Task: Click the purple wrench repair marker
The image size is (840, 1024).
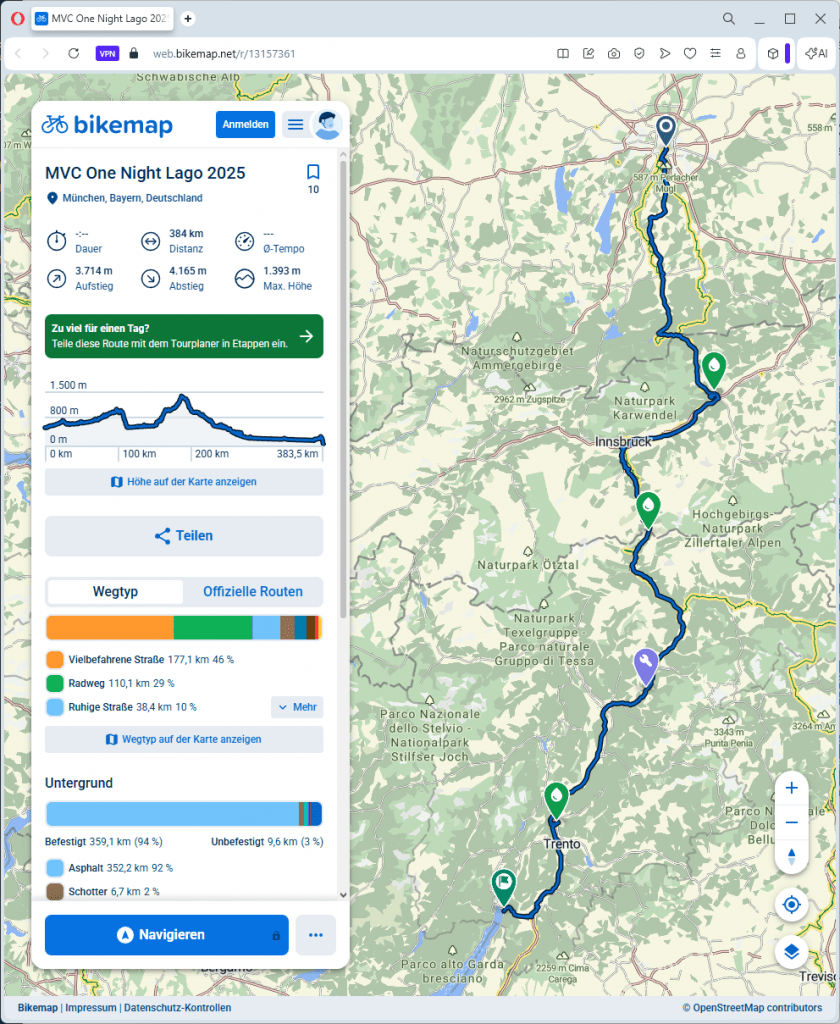Action: (x=647, y=663)
